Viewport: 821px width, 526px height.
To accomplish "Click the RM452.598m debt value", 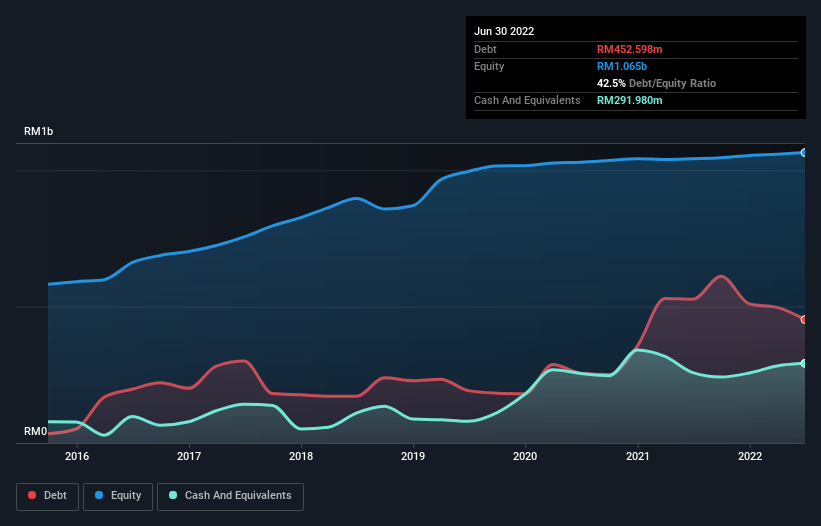I will (629, 49).
